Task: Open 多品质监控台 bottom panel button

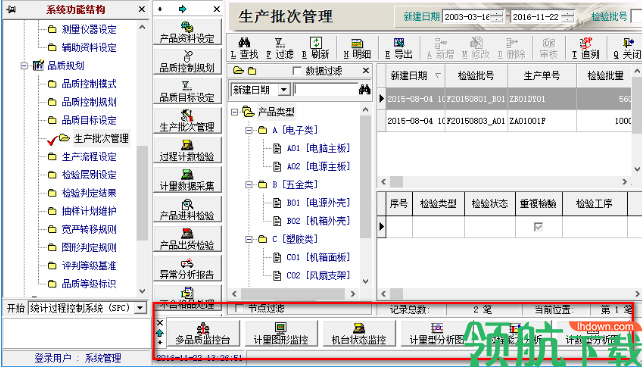Action: (x=203, y=333)
